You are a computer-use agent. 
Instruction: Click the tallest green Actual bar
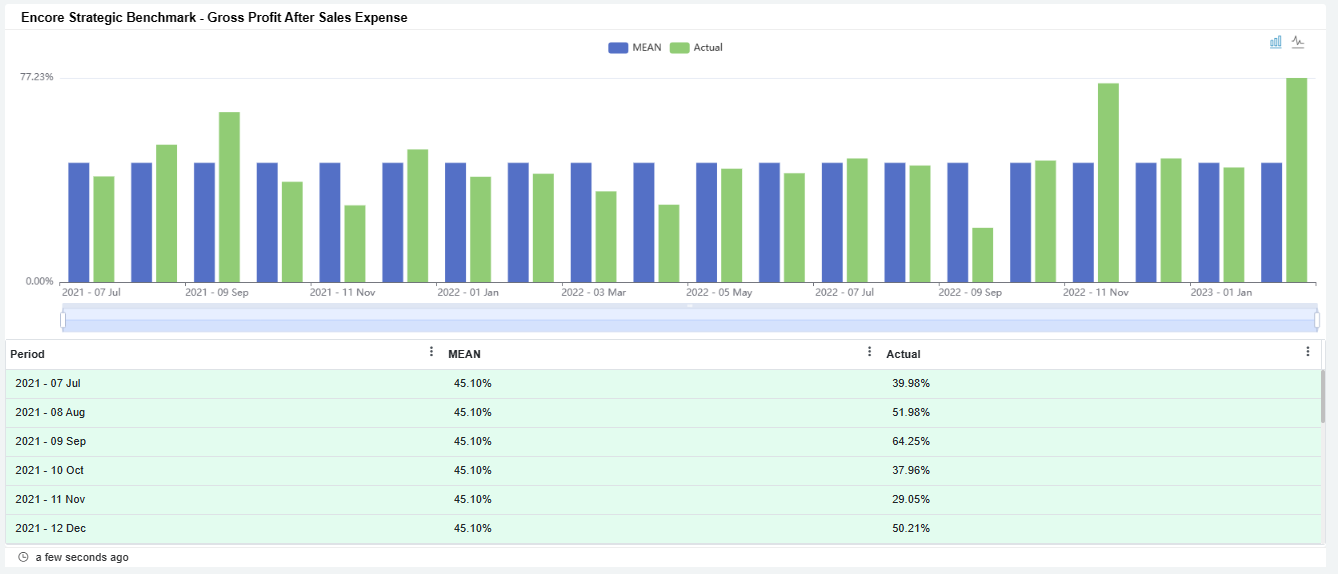(1296, 180)
